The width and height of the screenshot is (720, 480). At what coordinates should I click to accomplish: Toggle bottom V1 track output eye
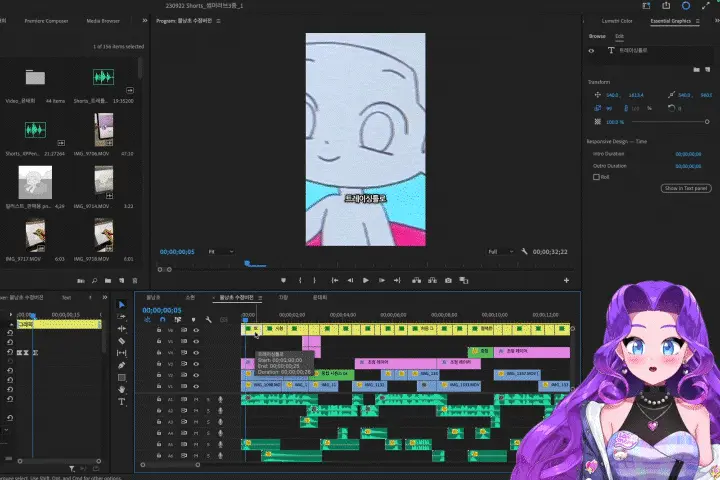click(x=196, y=386)
